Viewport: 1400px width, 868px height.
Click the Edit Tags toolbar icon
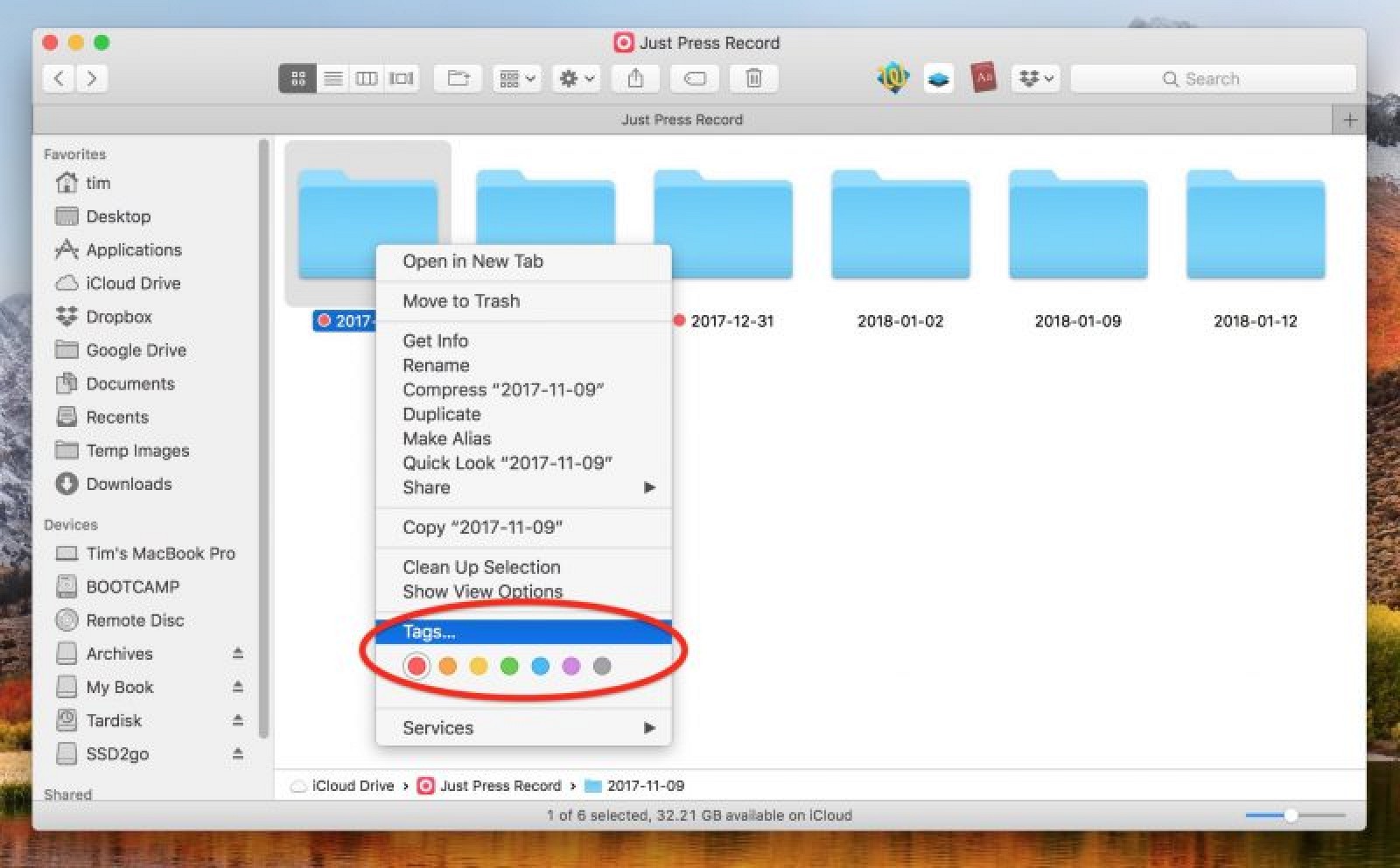point(695,79)
